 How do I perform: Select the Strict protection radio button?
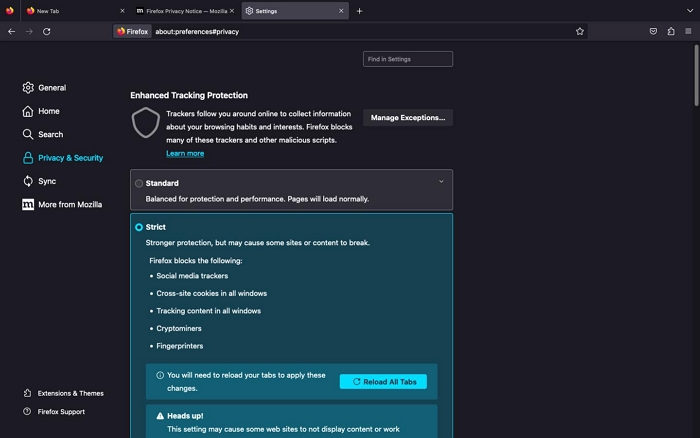139,227
